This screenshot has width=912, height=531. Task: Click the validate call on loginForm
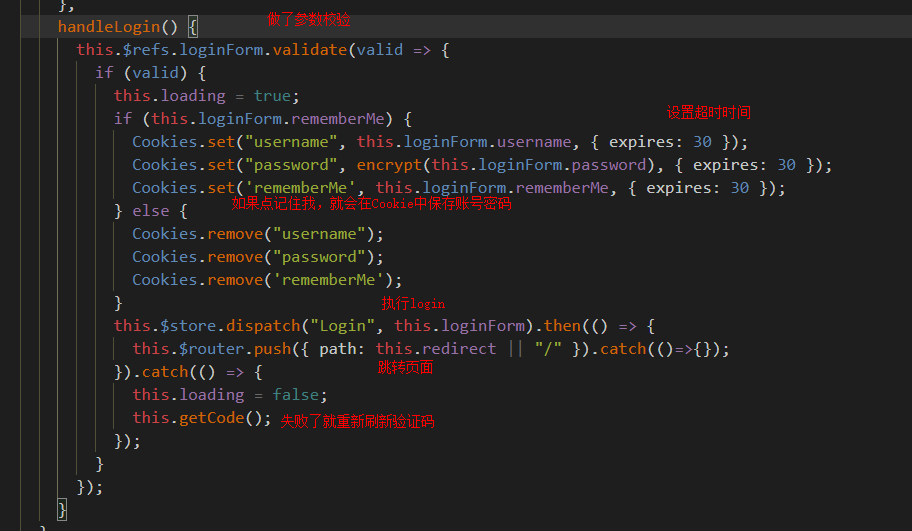[x=310, y=50]
